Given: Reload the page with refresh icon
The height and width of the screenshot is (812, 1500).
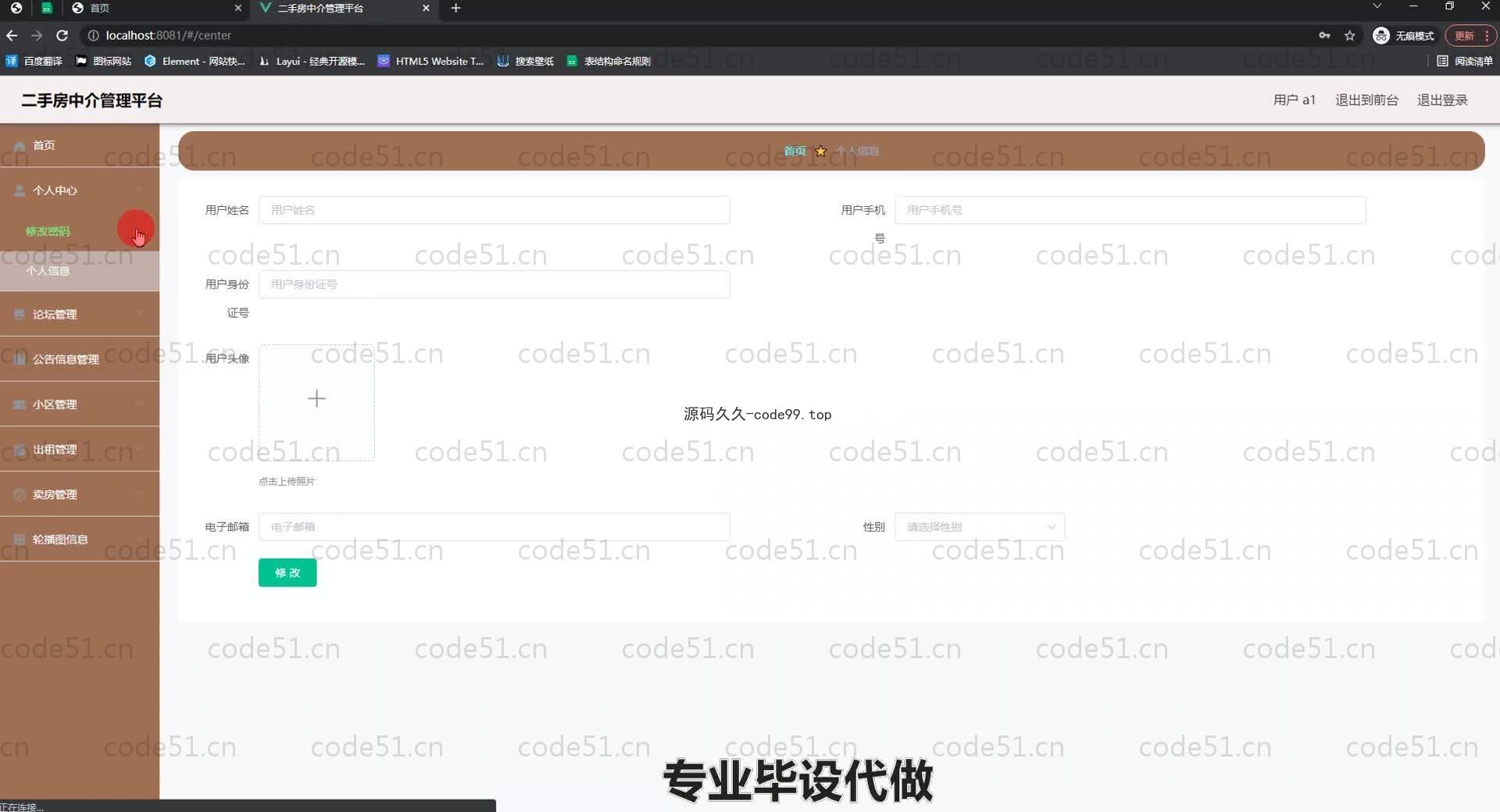Looking at the screenshot, I should click(x=62, y=35).
